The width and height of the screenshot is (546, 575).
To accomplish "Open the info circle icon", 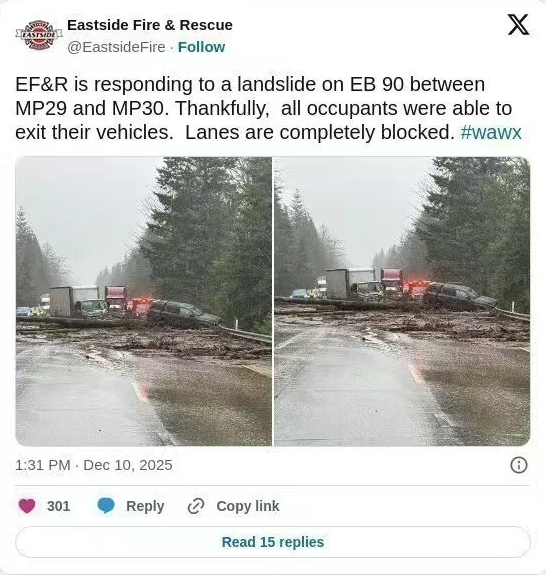I will [519, 465].
